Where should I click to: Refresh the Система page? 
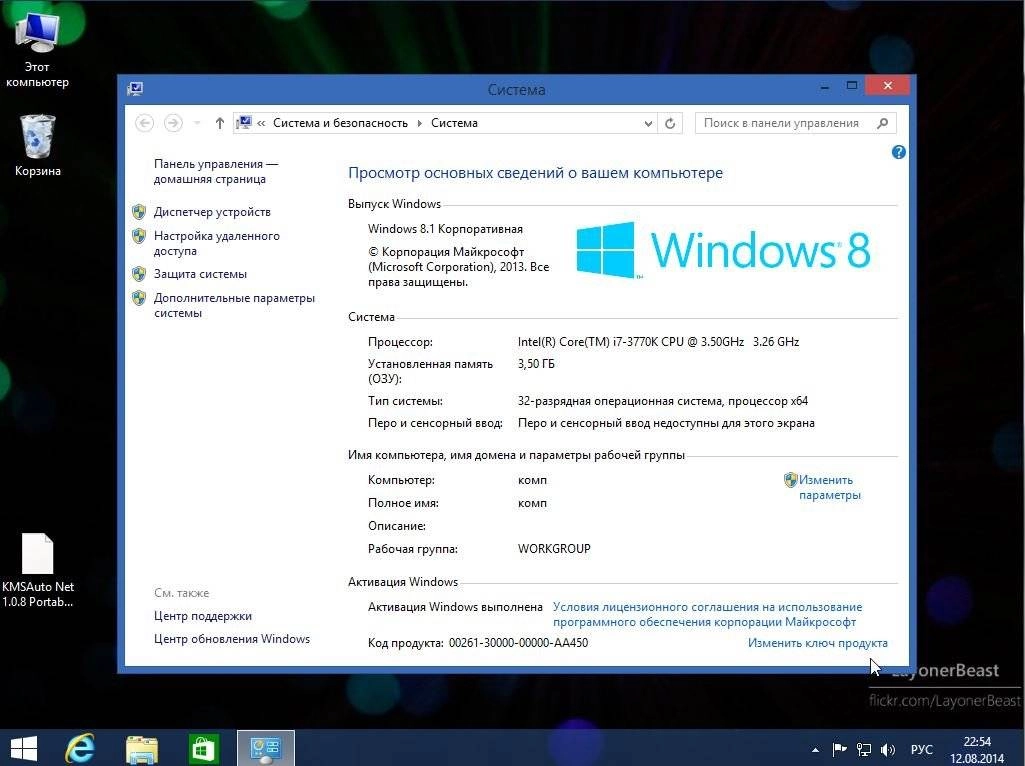pyautogui.click(x=670, y=124)
